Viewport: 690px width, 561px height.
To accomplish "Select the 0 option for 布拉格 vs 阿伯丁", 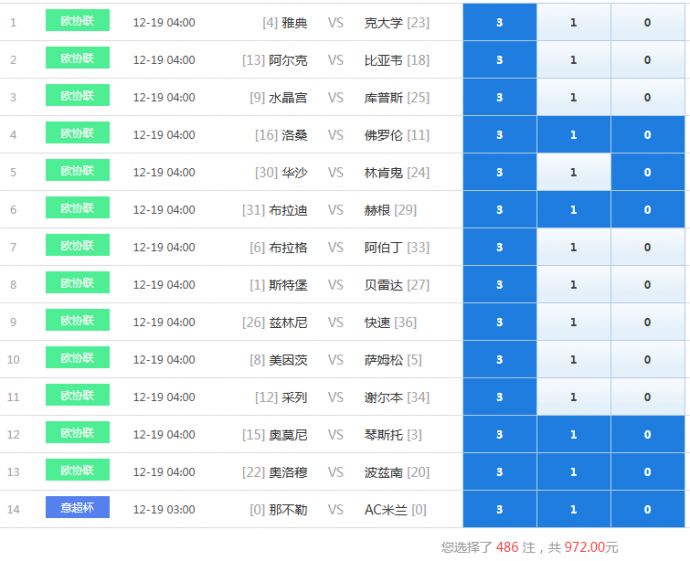I will pyautogui.click(x=647, y=247).
